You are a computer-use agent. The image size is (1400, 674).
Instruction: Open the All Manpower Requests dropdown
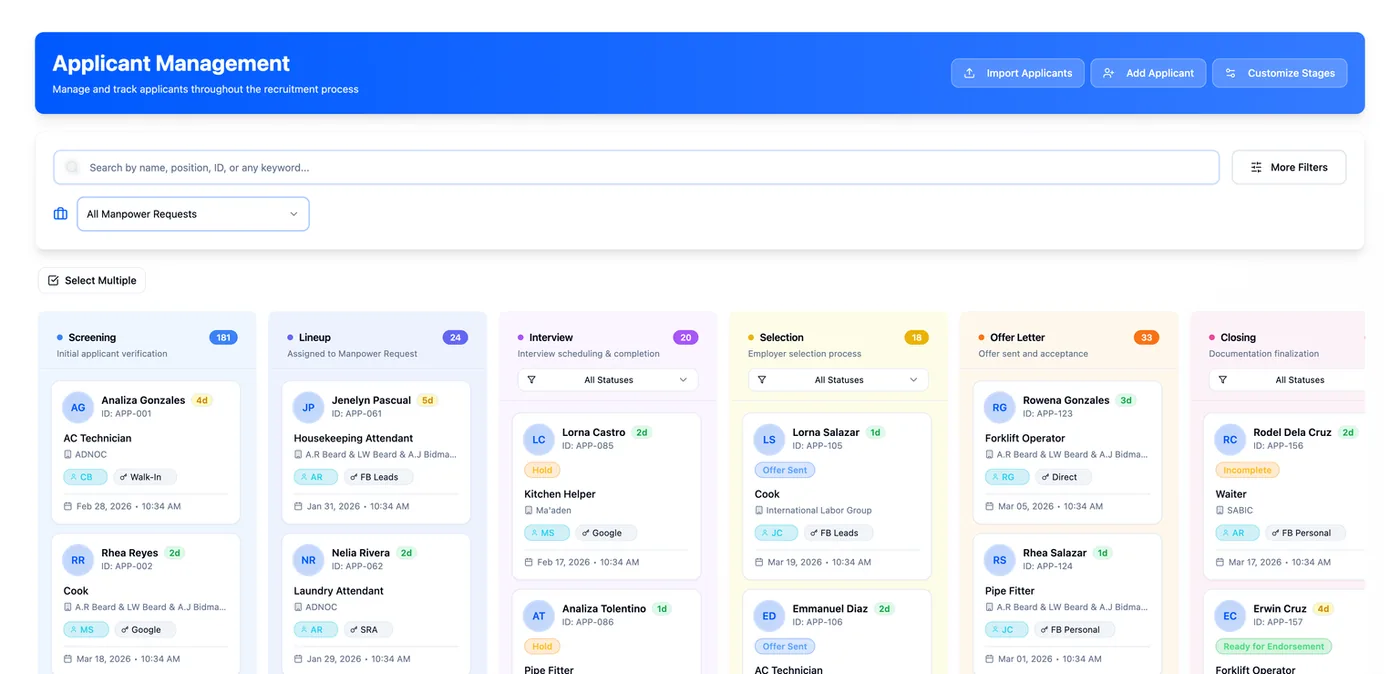coord(193,214)
